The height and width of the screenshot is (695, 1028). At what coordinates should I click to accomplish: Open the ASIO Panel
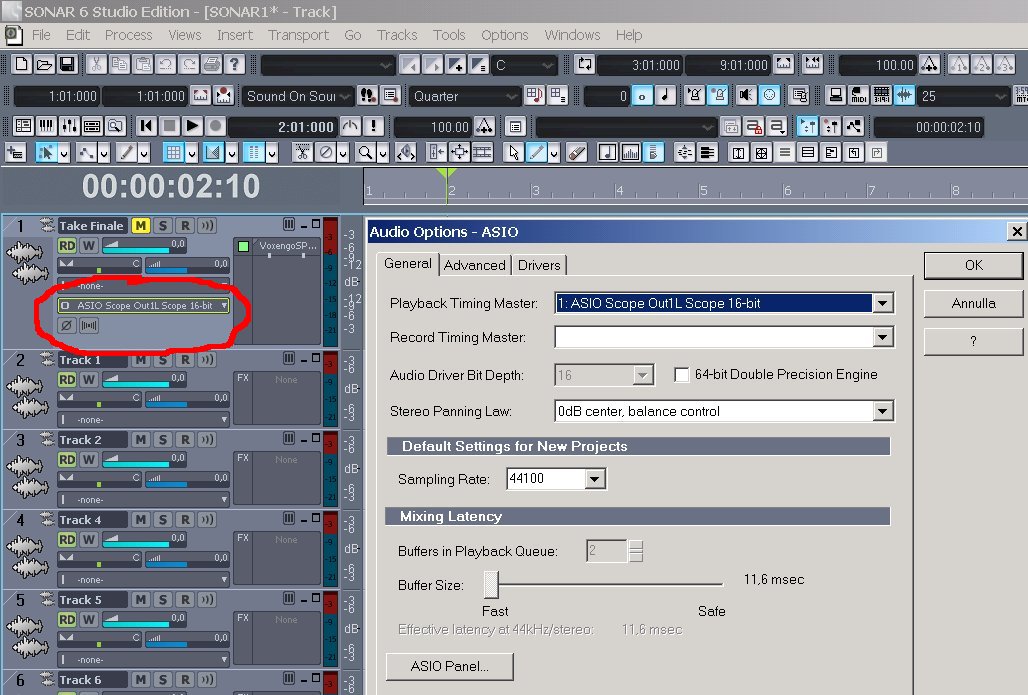click(x=450, y=666)
